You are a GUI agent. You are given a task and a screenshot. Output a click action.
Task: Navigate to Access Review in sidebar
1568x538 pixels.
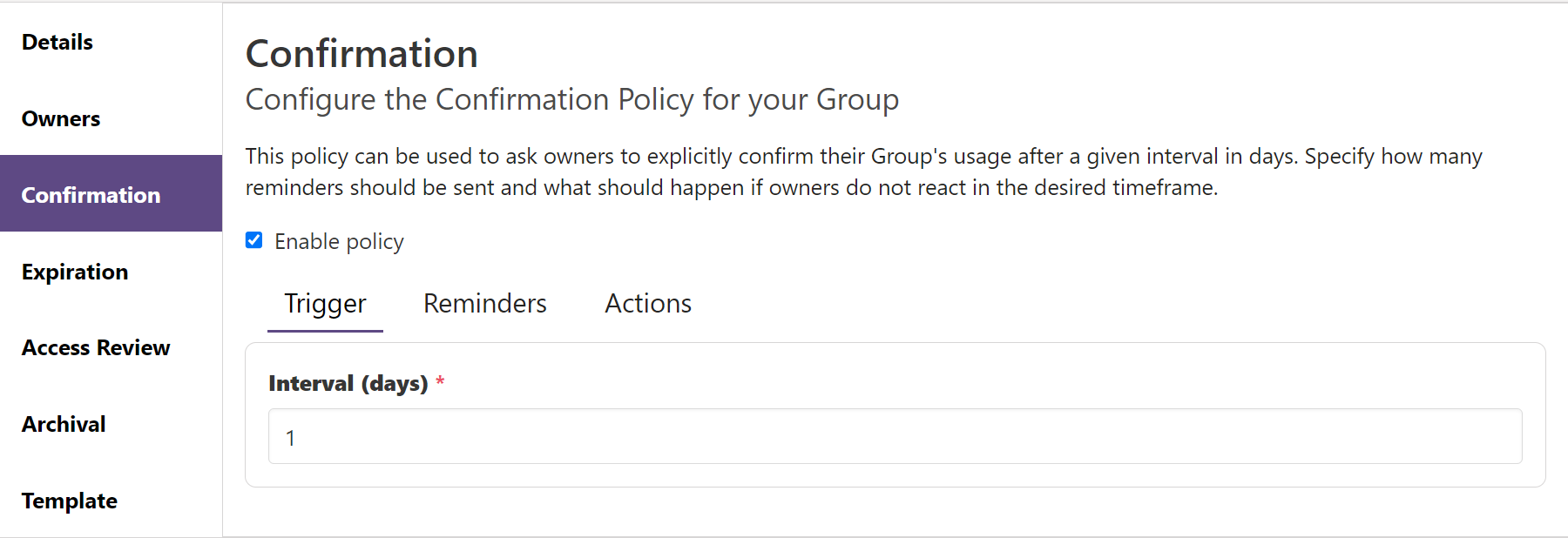coord(111,347)
